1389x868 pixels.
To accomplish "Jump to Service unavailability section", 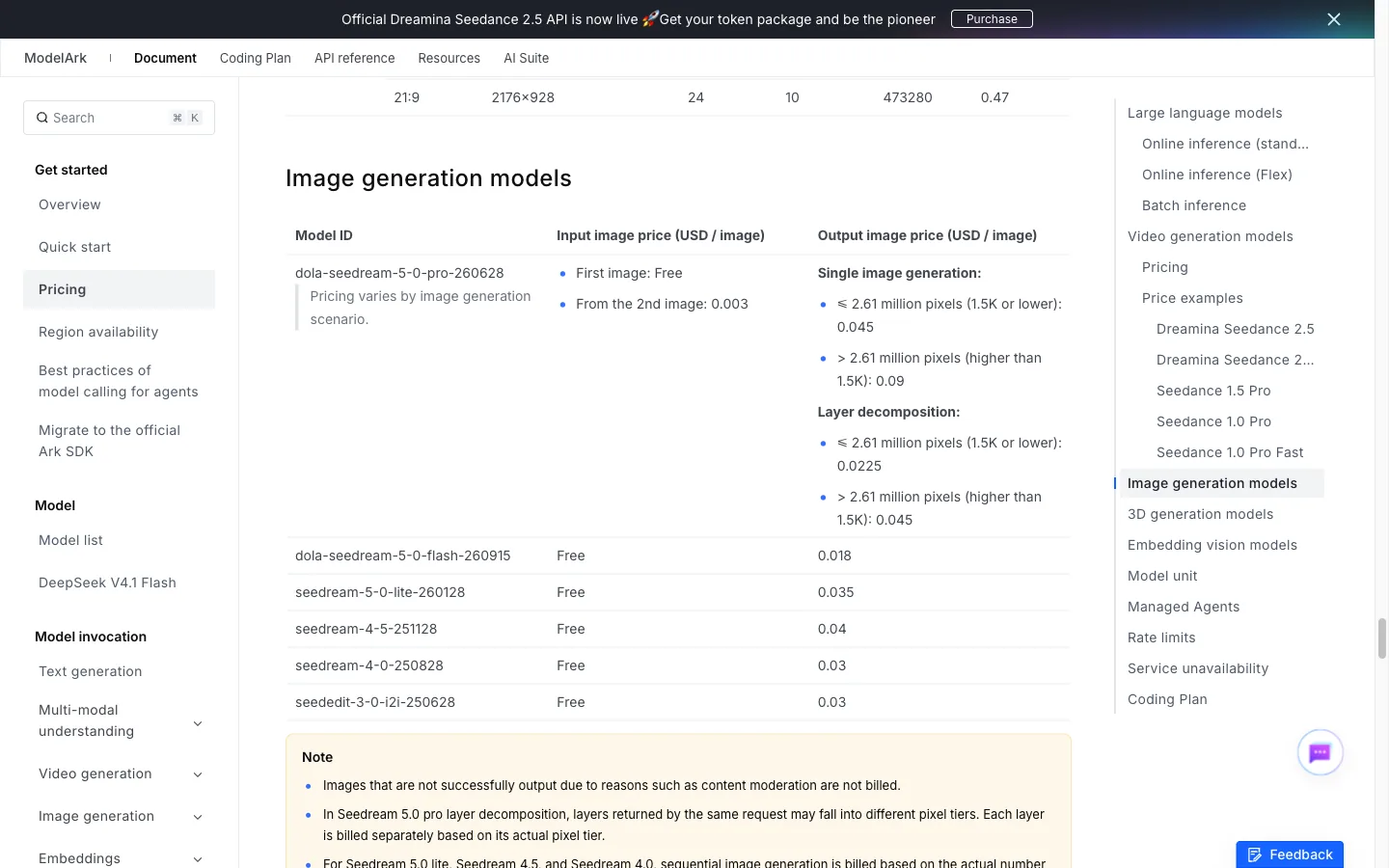I will (x=1198, y=668).
